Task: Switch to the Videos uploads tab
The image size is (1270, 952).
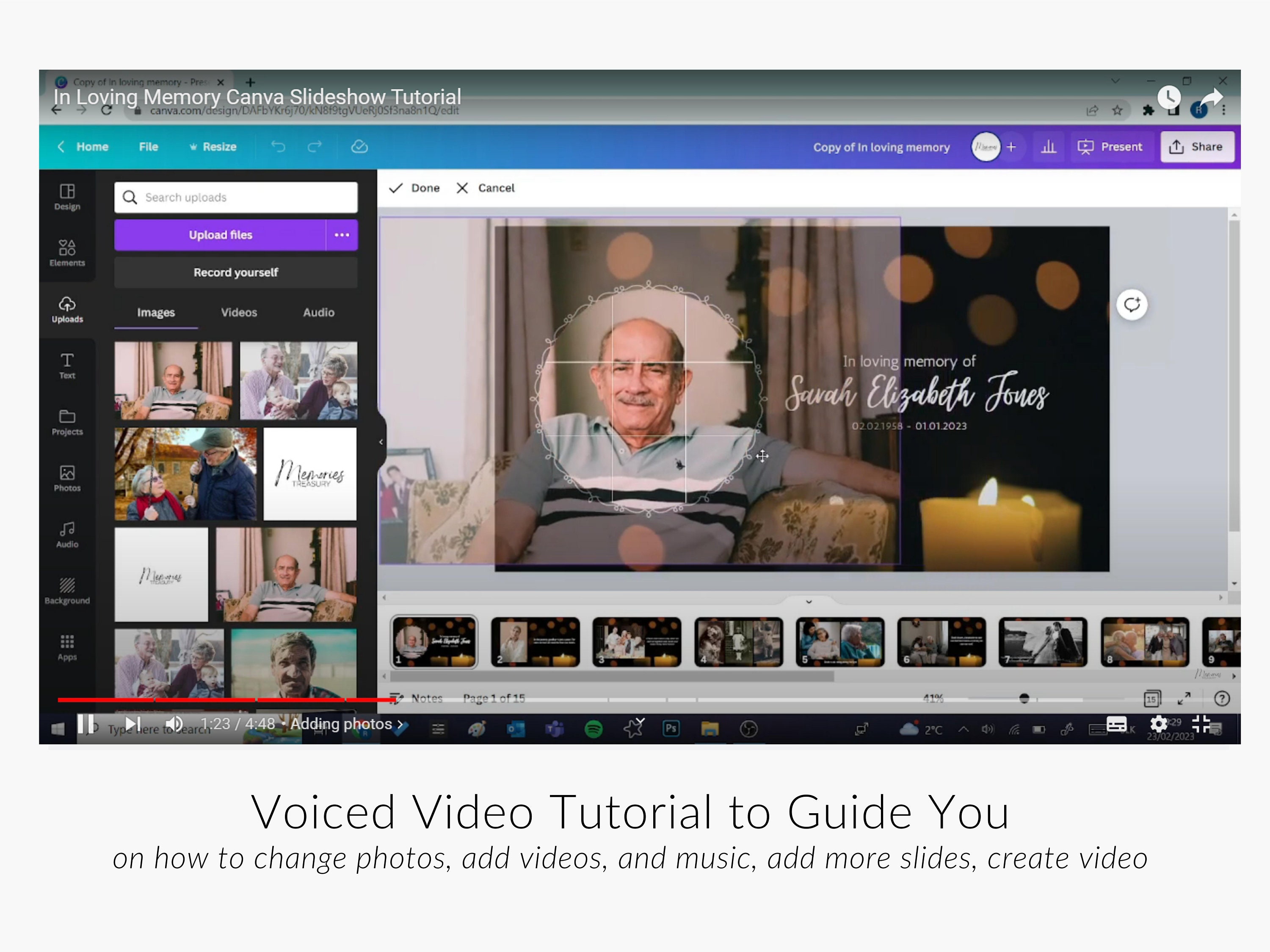Action: [x=239, y=312]
